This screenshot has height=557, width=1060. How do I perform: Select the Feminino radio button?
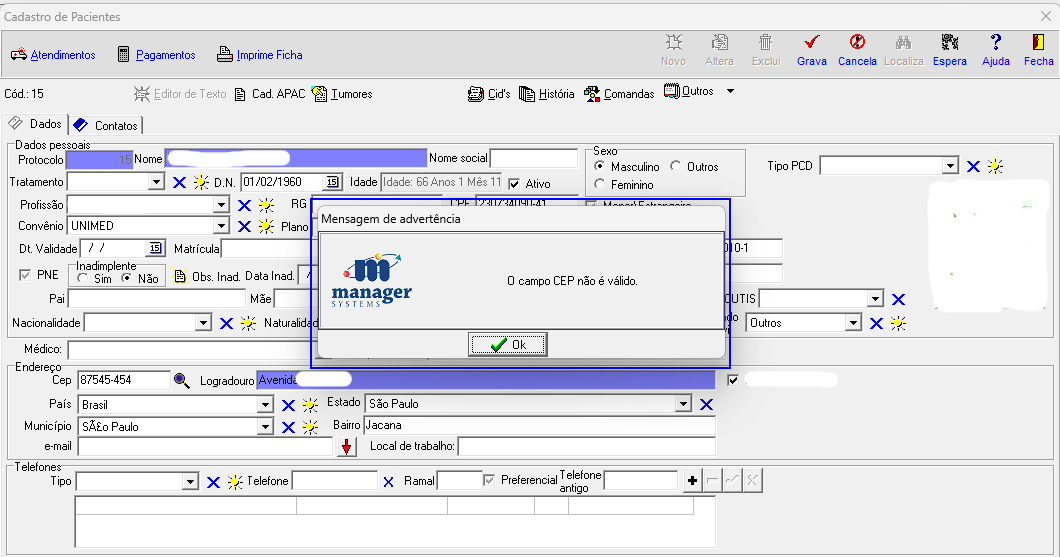(600, 185)
